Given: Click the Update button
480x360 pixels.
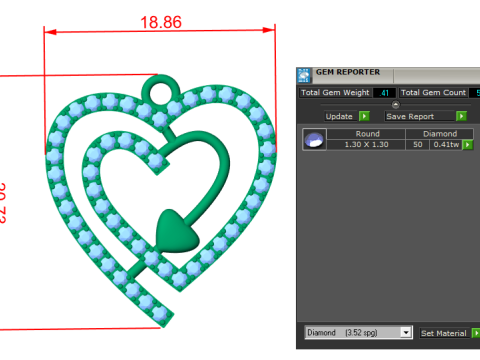Looking at the screenshot, I should pyautogui.click(x=339, y=116).
